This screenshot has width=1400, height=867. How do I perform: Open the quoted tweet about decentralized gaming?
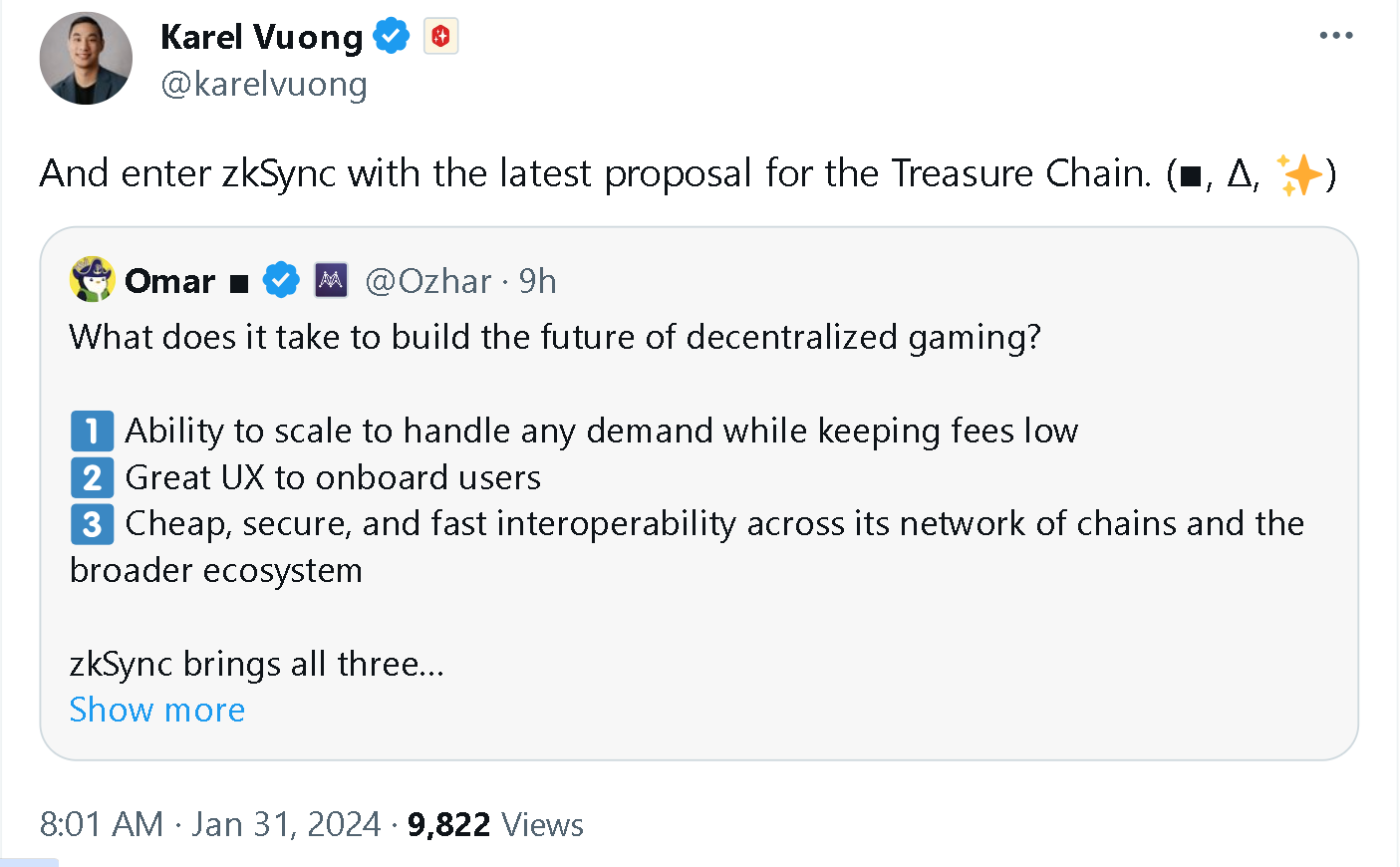[698, 618]
